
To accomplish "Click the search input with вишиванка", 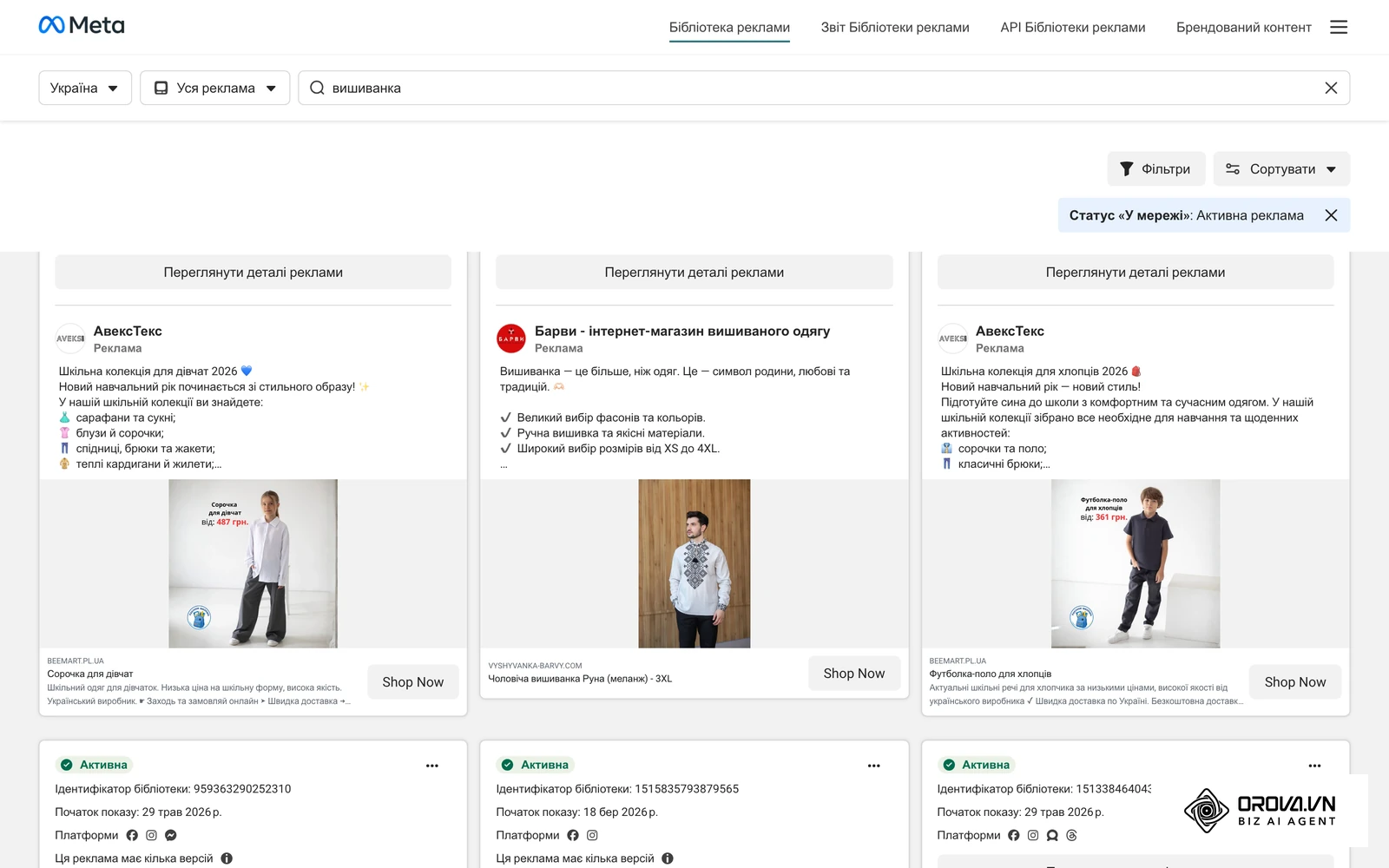I will [x=823, y=88].
